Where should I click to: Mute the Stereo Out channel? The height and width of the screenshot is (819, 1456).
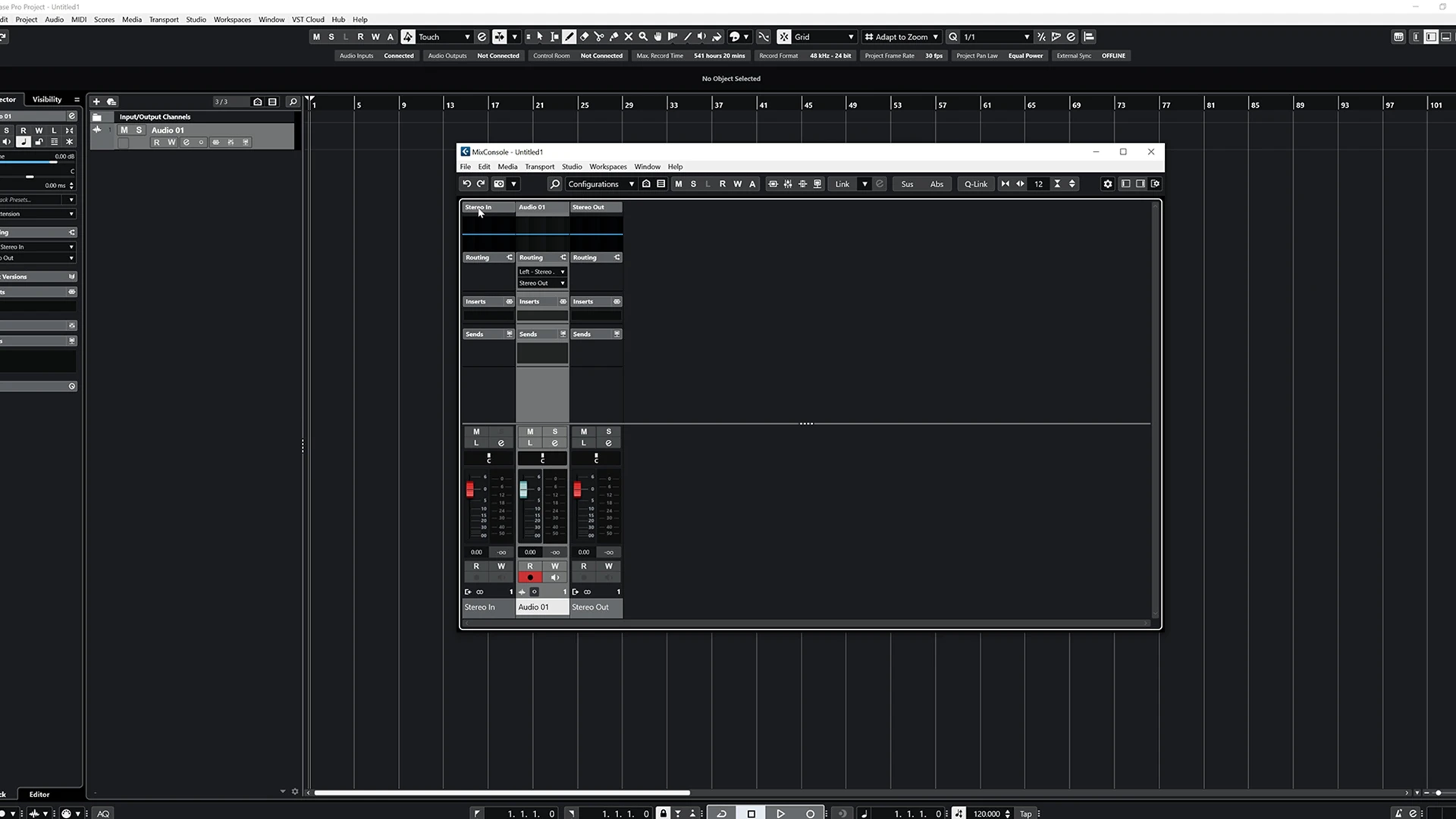584,431
